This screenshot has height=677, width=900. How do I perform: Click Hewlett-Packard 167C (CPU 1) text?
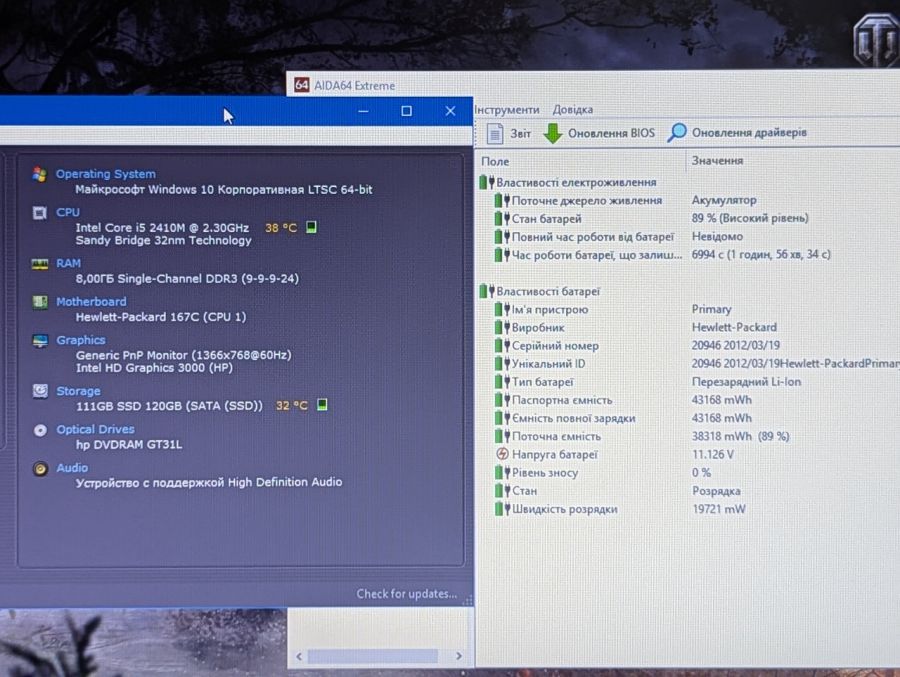pos(161,316)
